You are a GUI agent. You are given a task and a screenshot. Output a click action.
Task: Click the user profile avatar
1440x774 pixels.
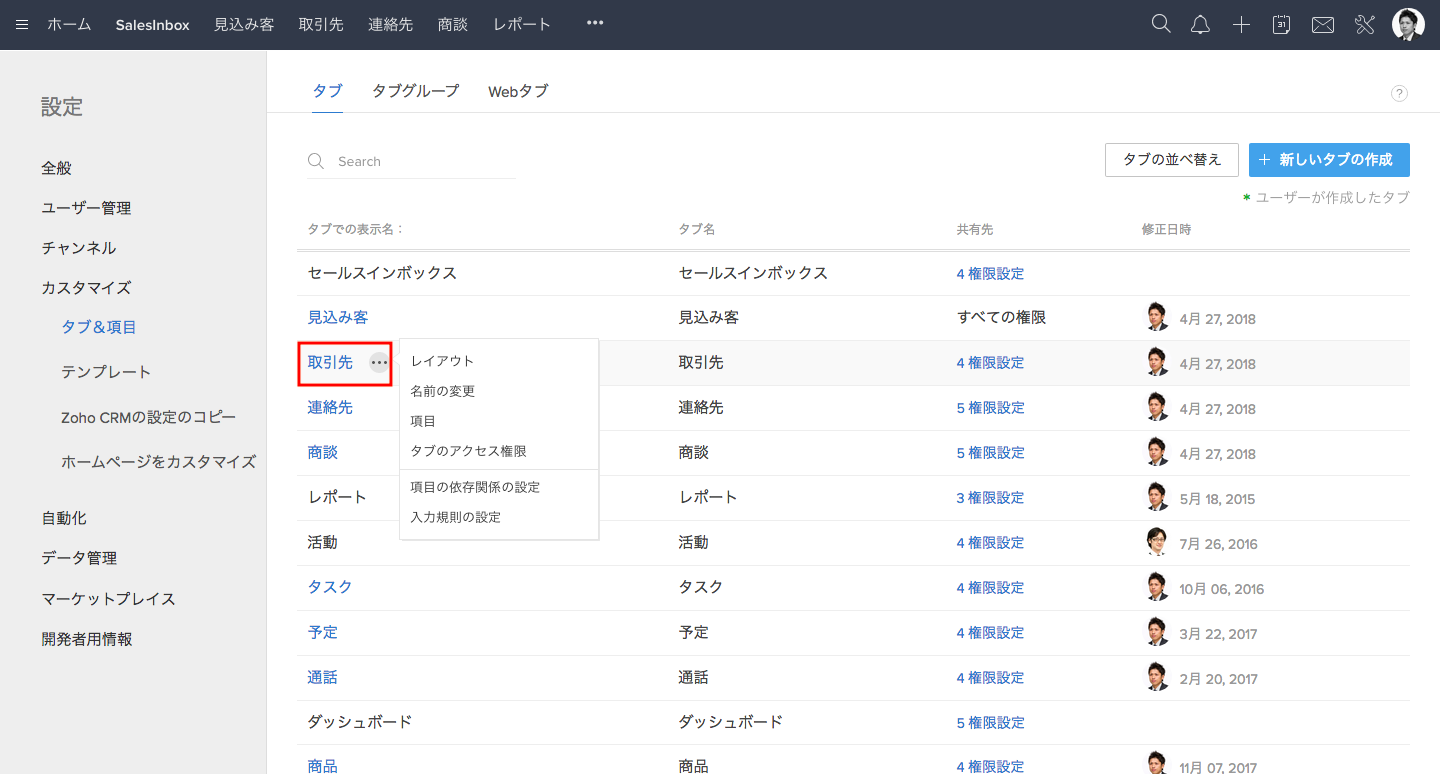point(1408,25)
